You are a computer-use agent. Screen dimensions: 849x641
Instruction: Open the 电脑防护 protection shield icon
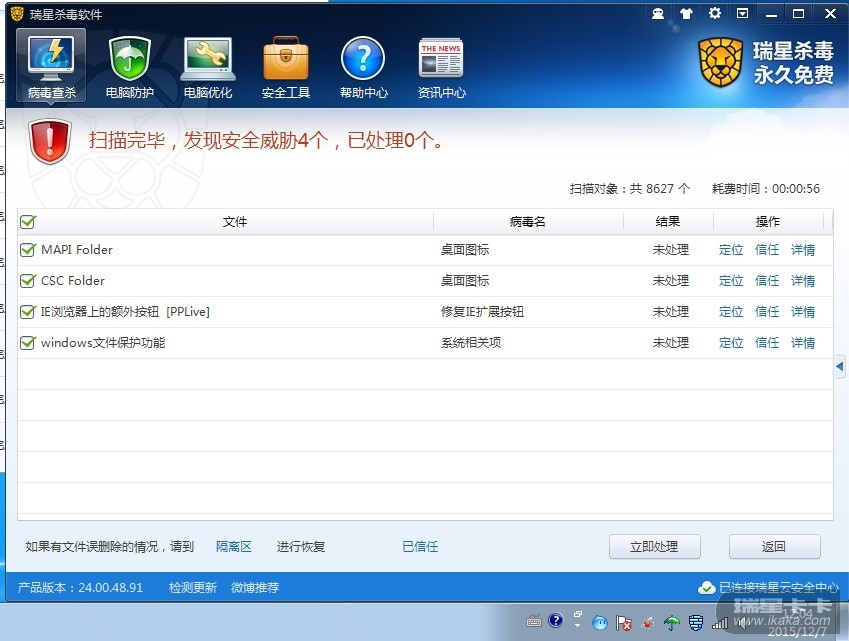coord(129,66)
